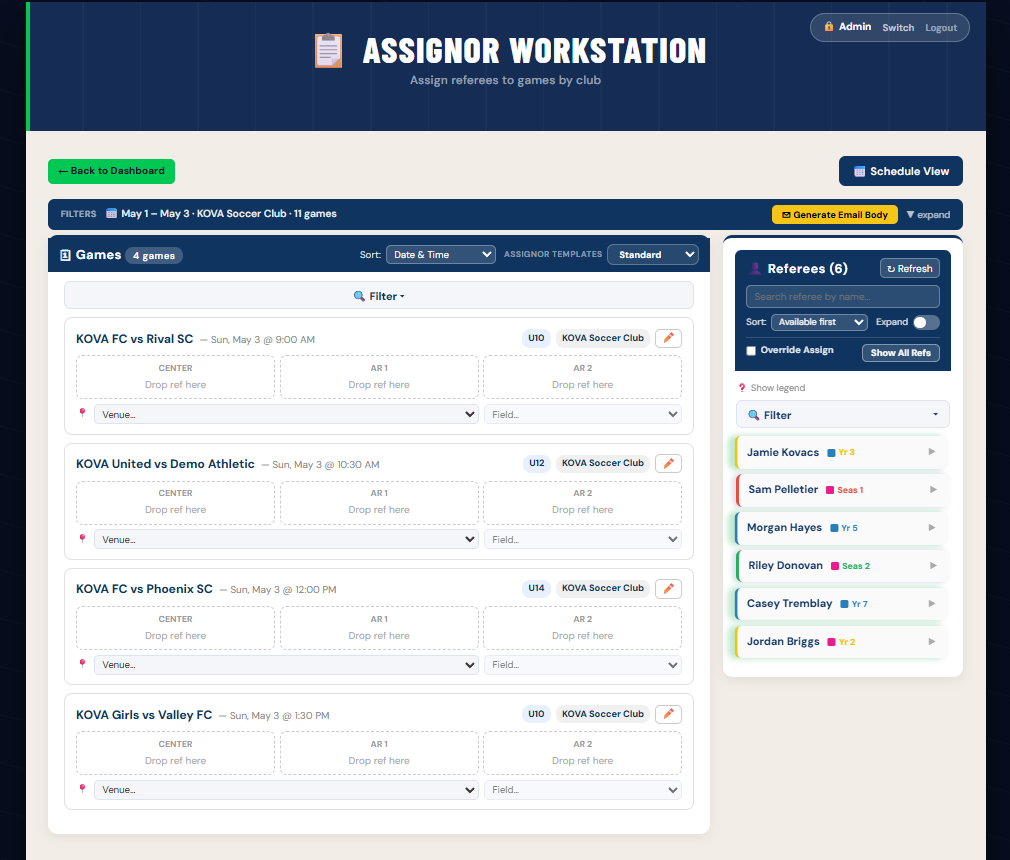Open Schedule View
Image resolution: width=1010 pixels, height=860 pixels.
pos(900,171)
